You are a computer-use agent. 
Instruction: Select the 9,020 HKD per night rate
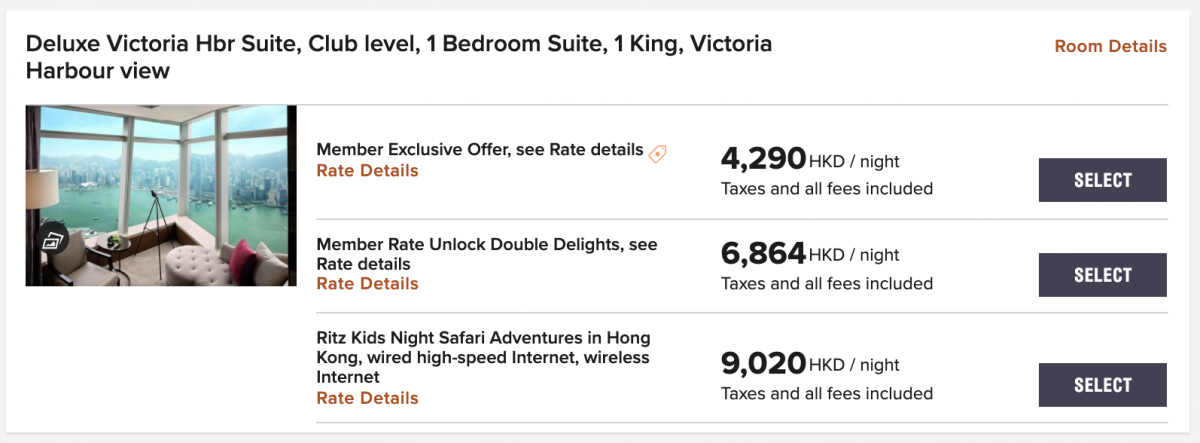[x=1103, y=385]
